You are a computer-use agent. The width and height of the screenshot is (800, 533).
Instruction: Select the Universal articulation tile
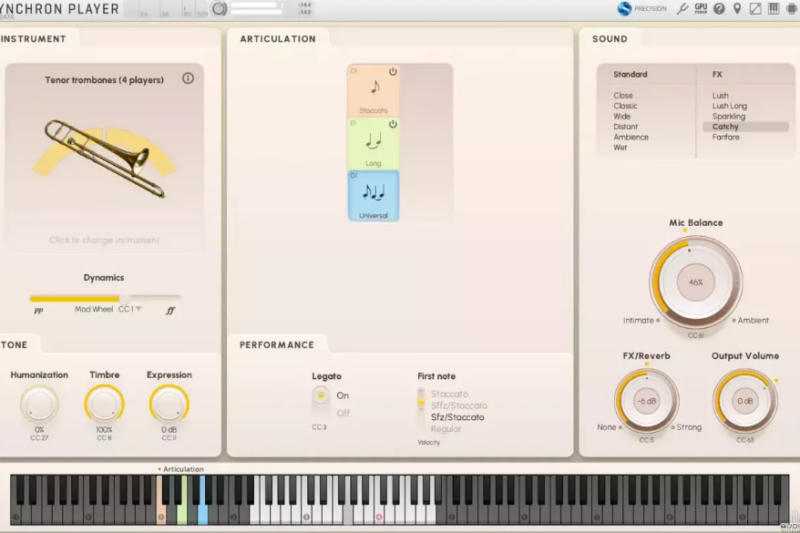tap(373, 196)
